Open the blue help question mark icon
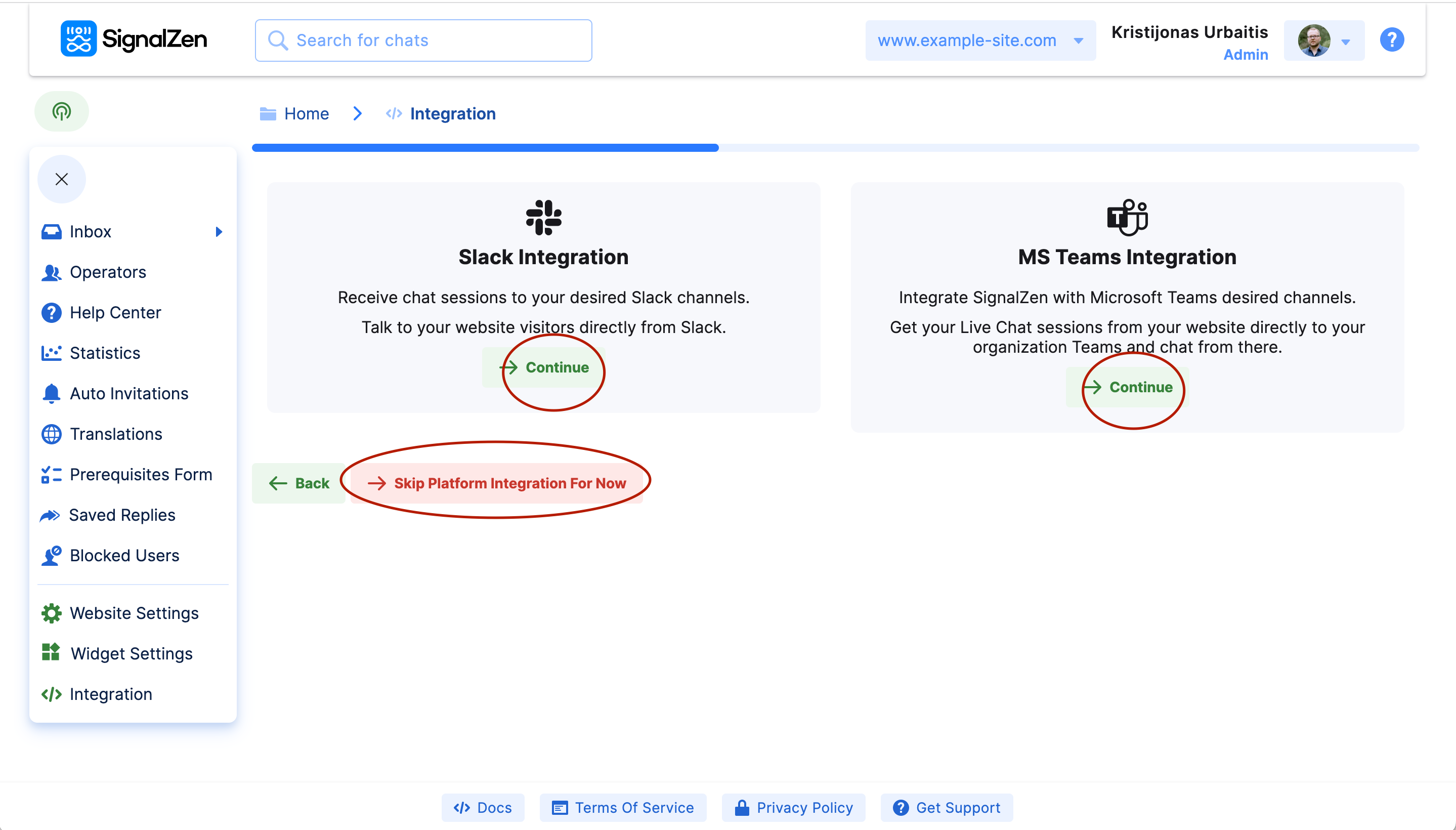Screen dimensions: 1456x830 point(1391,40)
